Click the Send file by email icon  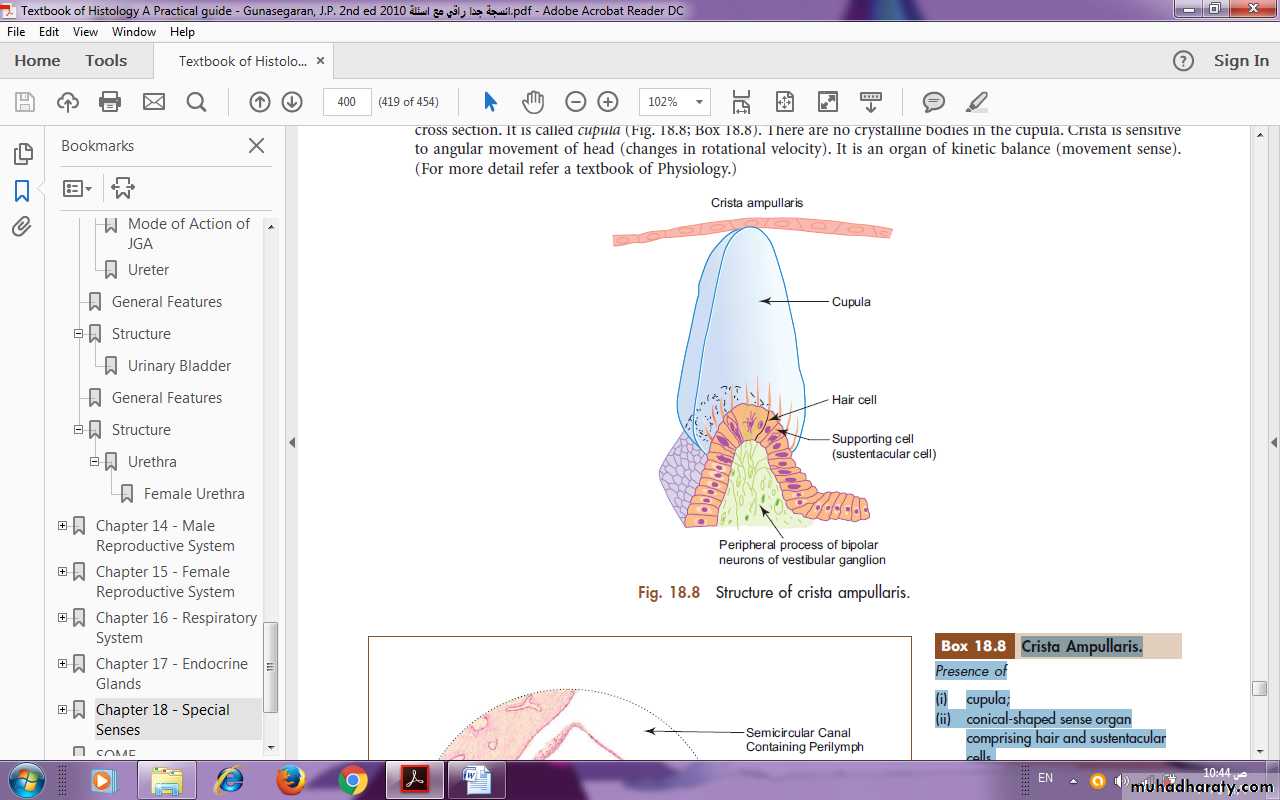click(153, 102)
